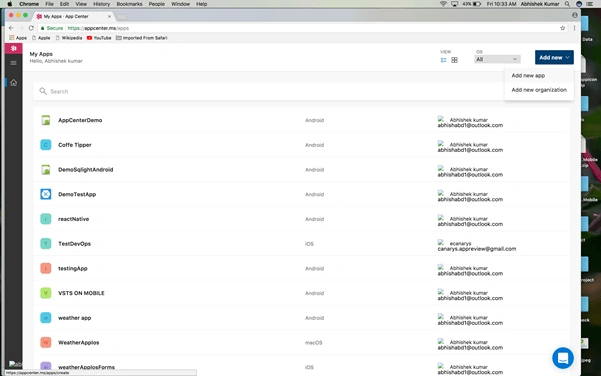Open the Bookmarks menu
Viewport: 601px width, 376px height.
[129, 4]
